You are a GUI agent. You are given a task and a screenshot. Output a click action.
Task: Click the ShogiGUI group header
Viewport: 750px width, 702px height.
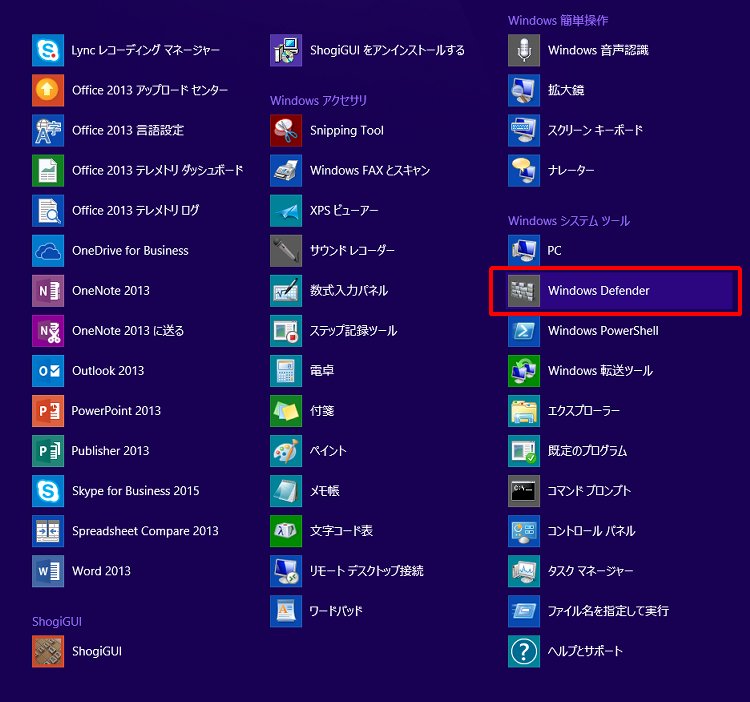pos(56,622)
